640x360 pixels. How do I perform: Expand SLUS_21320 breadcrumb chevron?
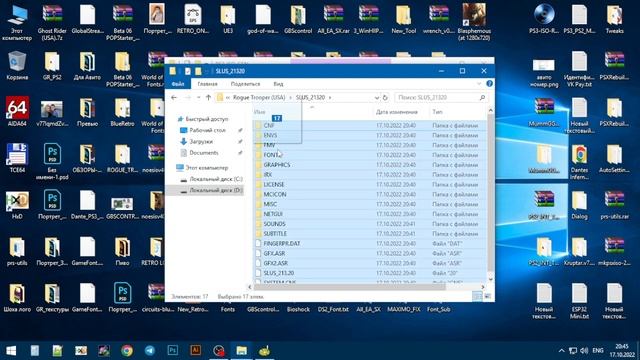click(x=330, y=98)
